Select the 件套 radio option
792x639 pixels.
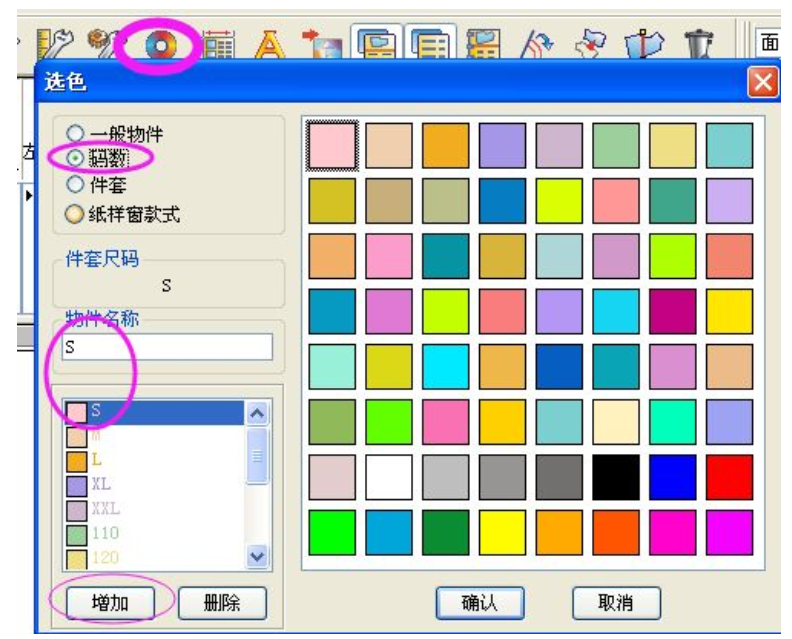tap(75, 184)
